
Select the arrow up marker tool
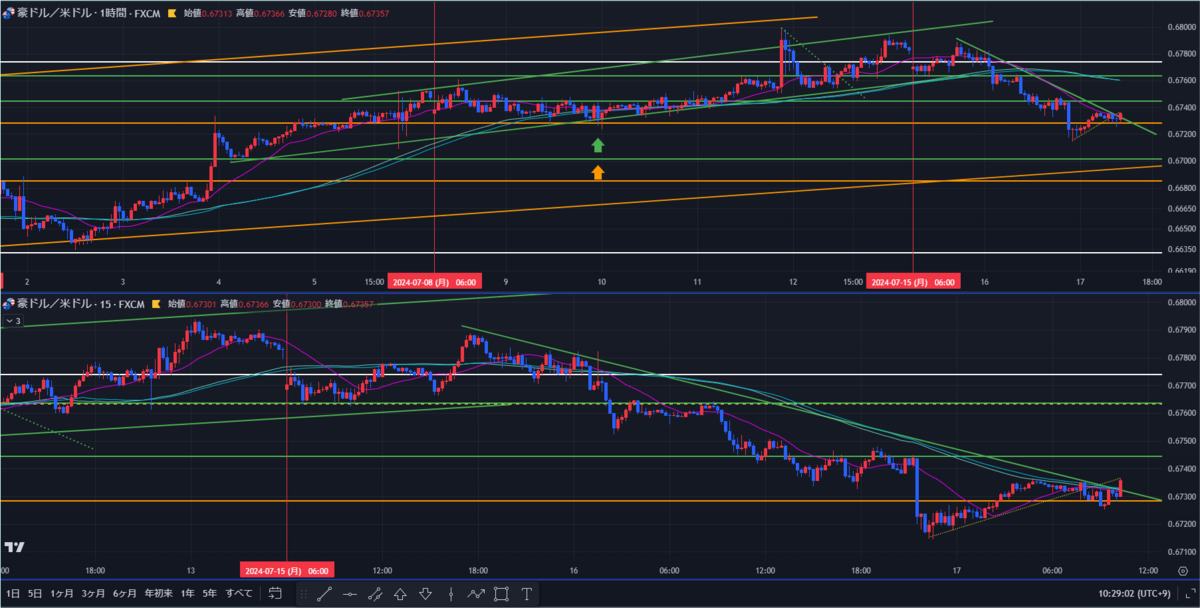click(400, 594)
